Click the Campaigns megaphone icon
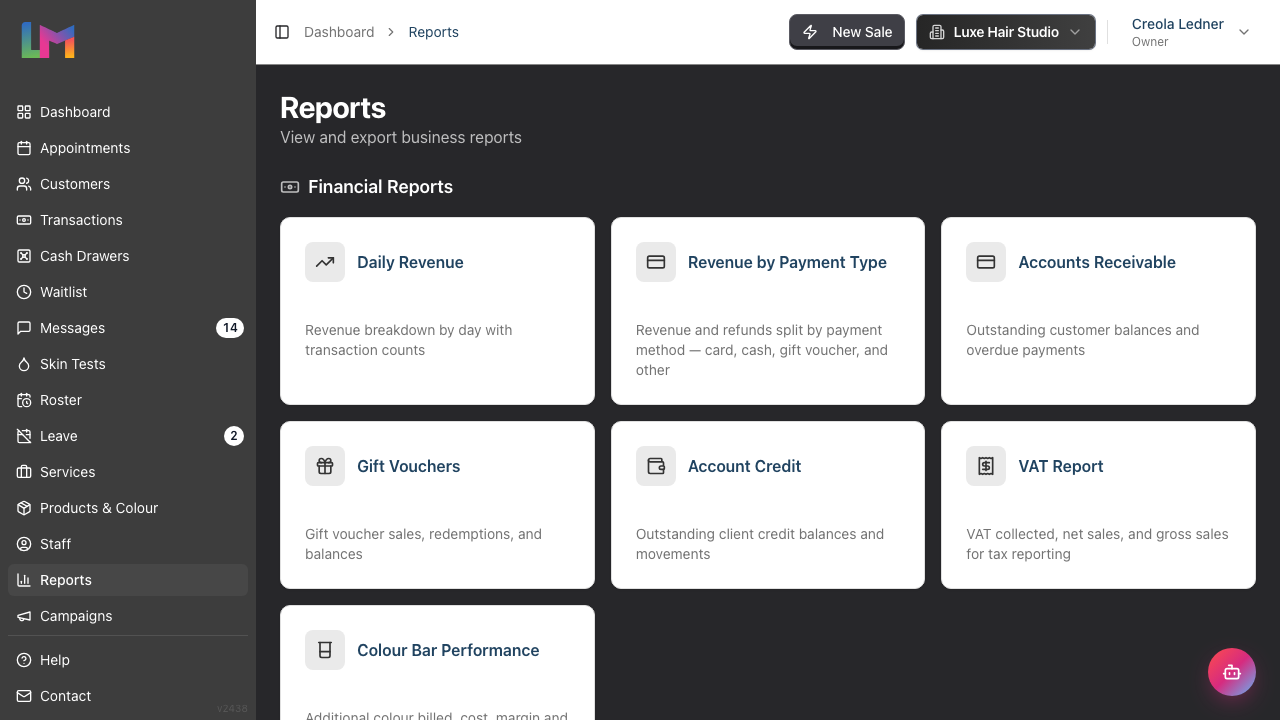1280x720 pixels. pyautogui.click(x=24, y=616)
